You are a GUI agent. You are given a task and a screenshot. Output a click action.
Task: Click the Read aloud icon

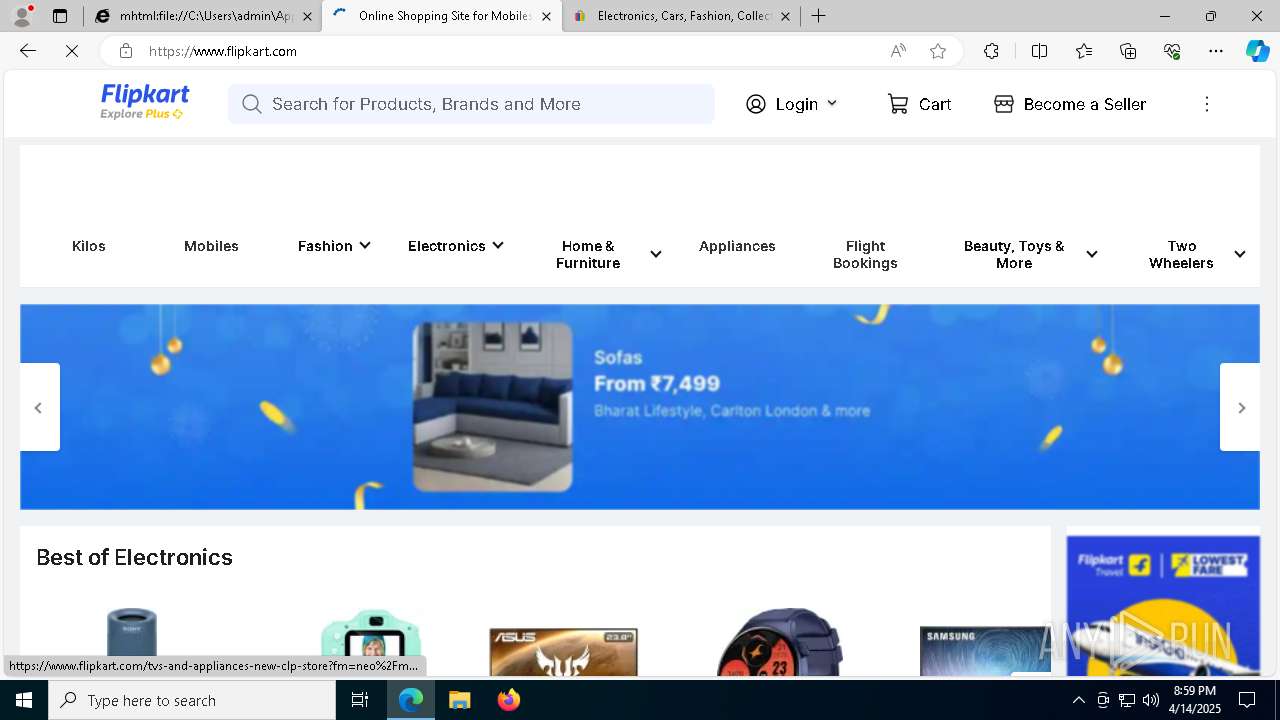pyautogui.click(x=898, y=51)
